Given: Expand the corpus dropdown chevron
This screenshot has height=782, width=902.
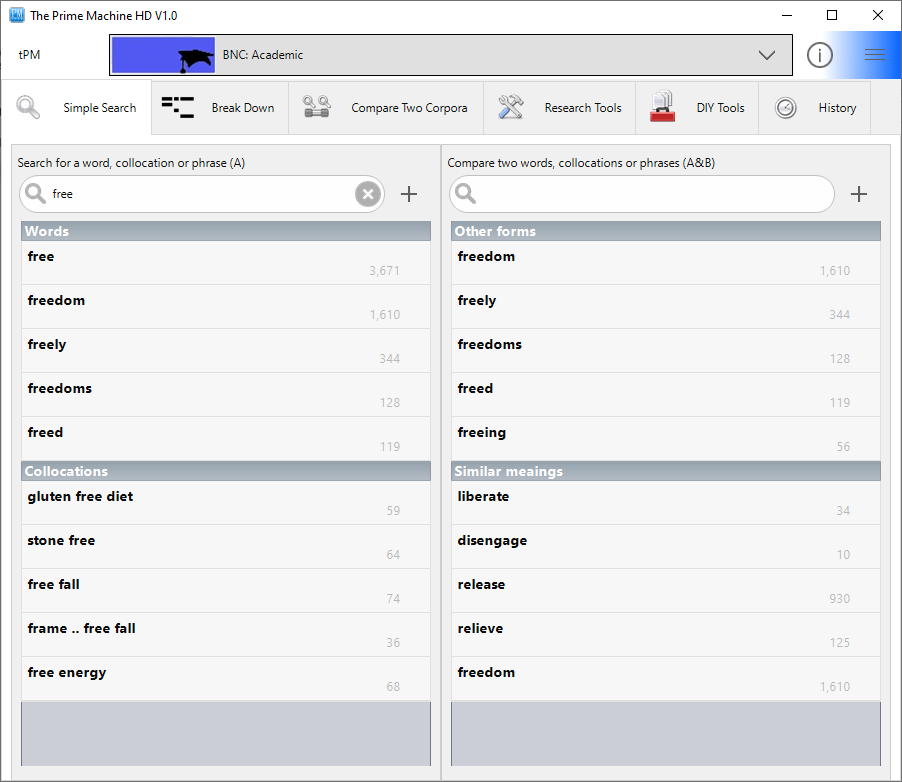Looking at the screenshot, I should [x=766, y=55].
